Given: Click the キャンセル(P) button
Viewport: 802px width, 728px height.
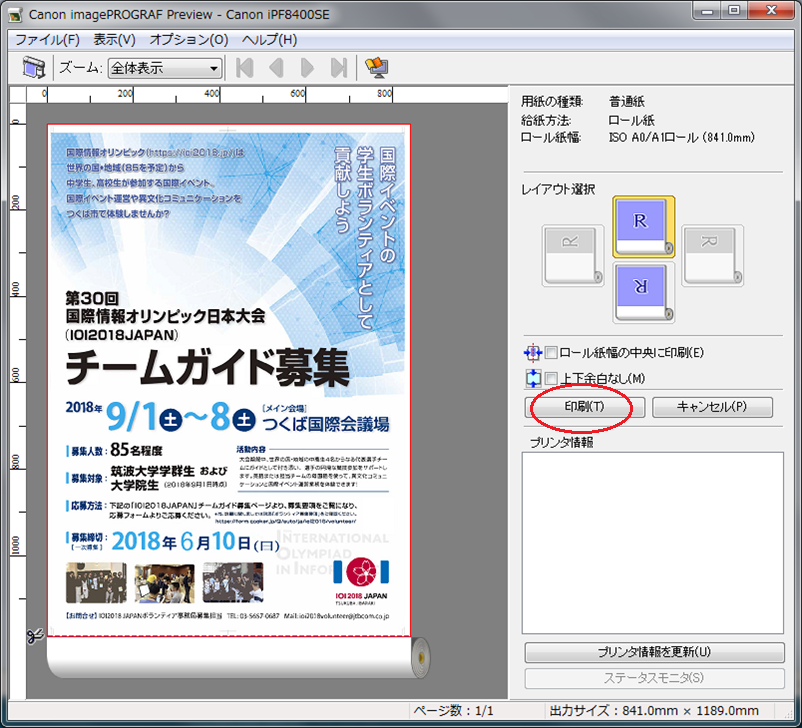Looking at the screenshot, I should point(712,407).
